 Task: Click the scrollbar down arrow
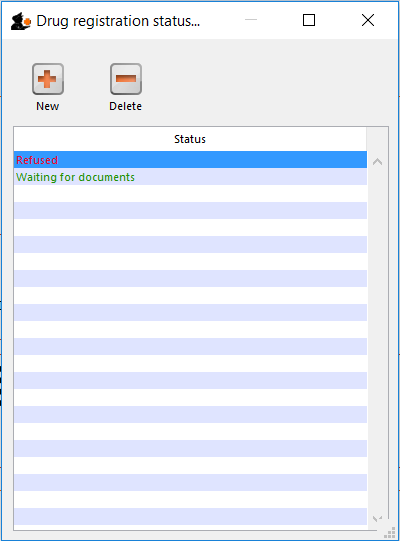(377, 519)
